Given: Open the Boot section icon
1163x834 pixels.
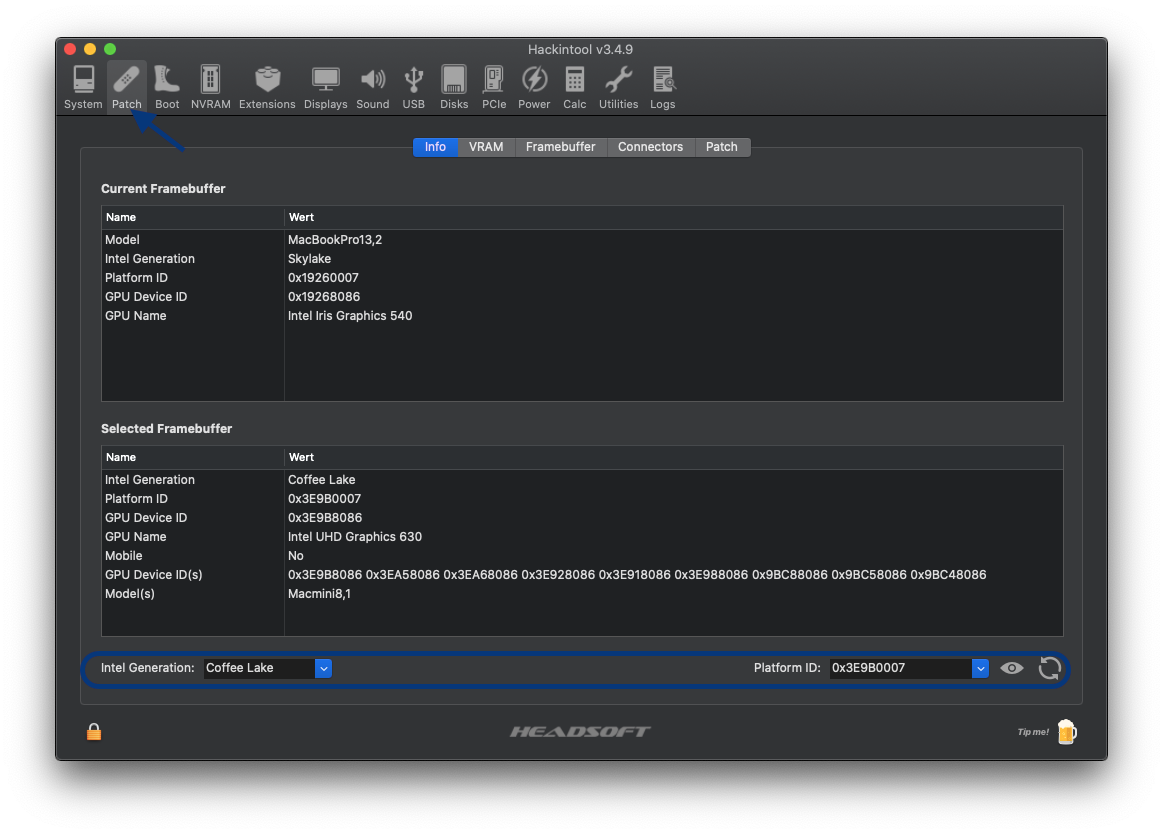Looking at the screenshot, I should tap(167, 87).
